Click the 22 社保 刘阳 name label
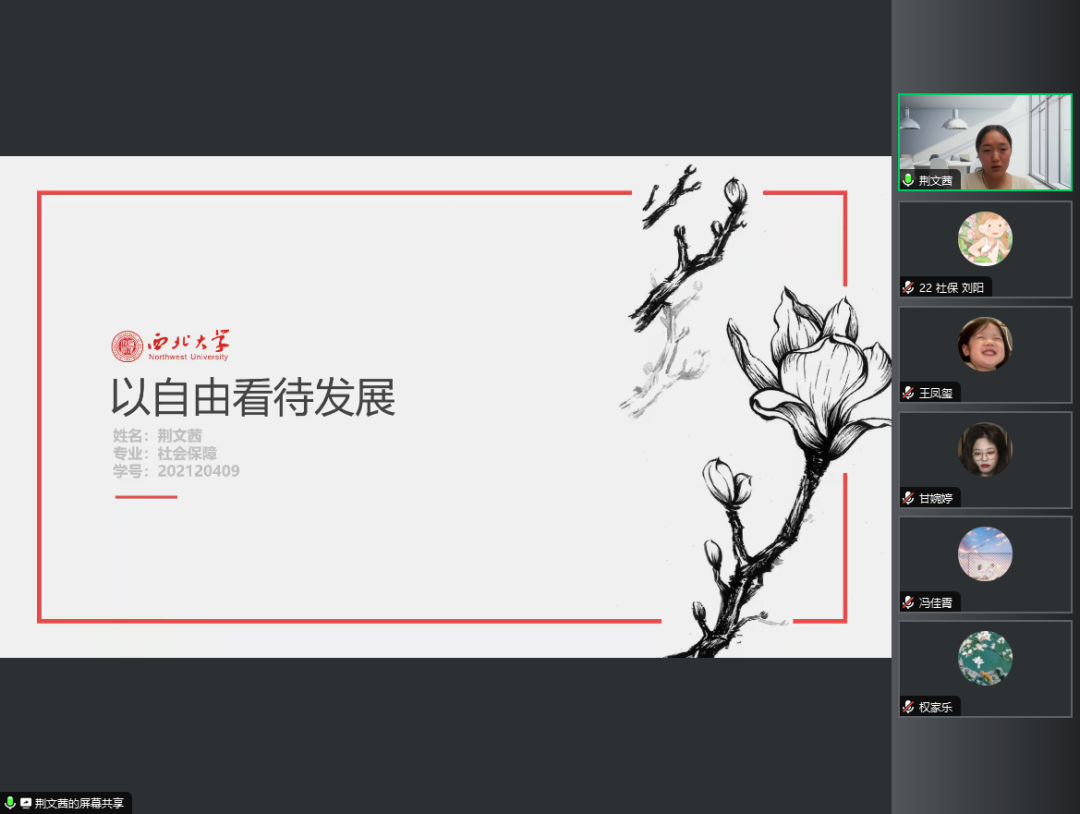1080x814 pixels. pyautogui.click(x=952, y=288)
